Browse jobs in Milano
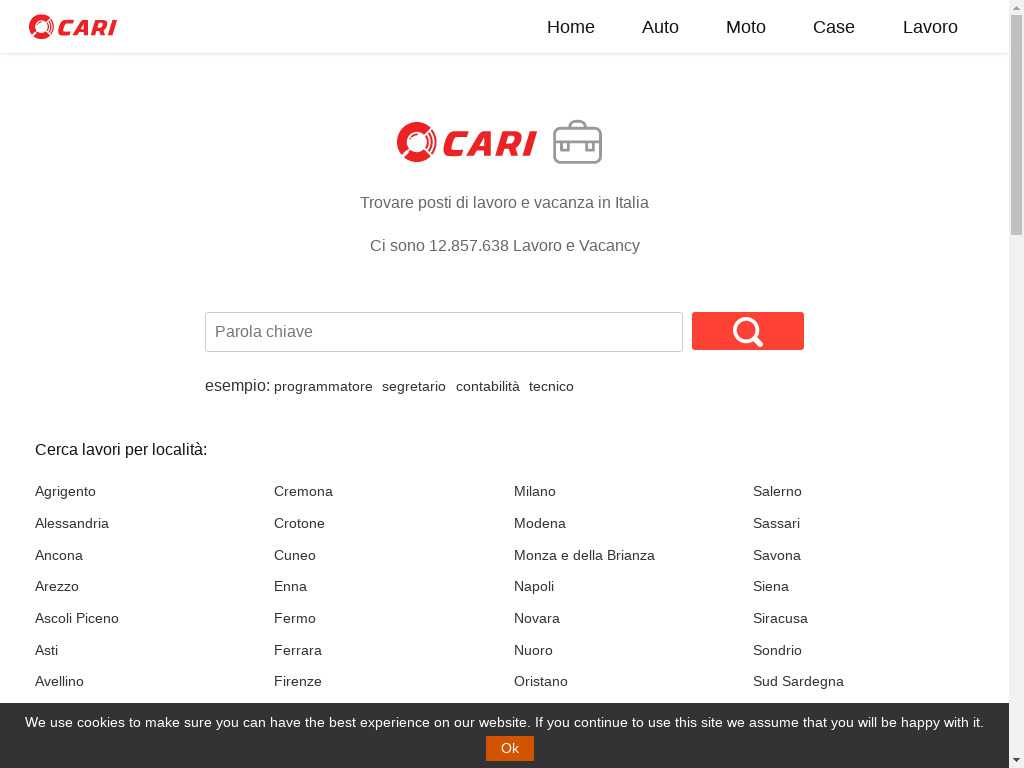Viewport: 1024px width, 768px height. coord(534,491)
